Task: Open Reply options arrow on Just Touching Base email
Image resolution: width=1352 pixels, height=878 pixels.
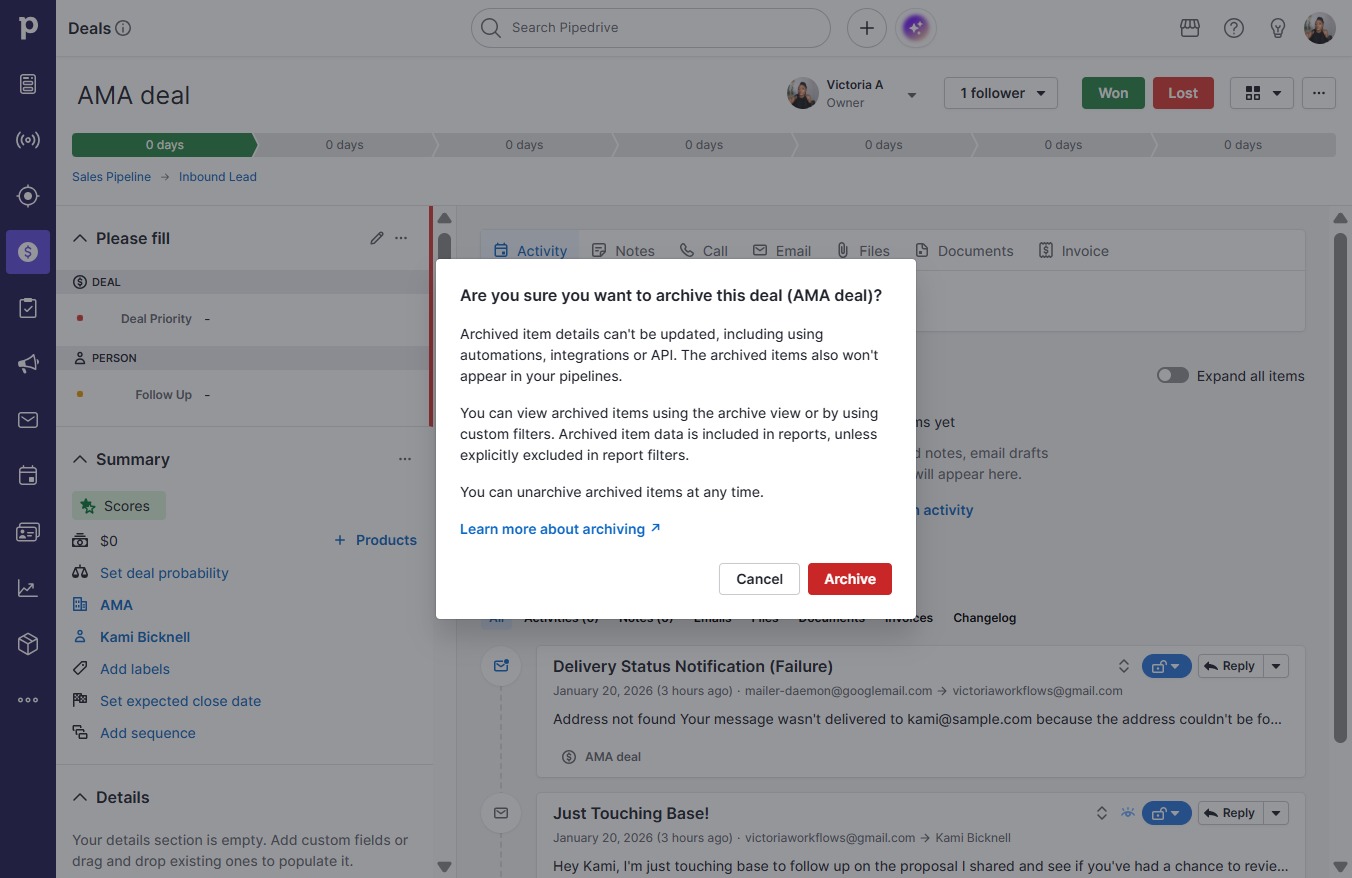Action: 1276,813
